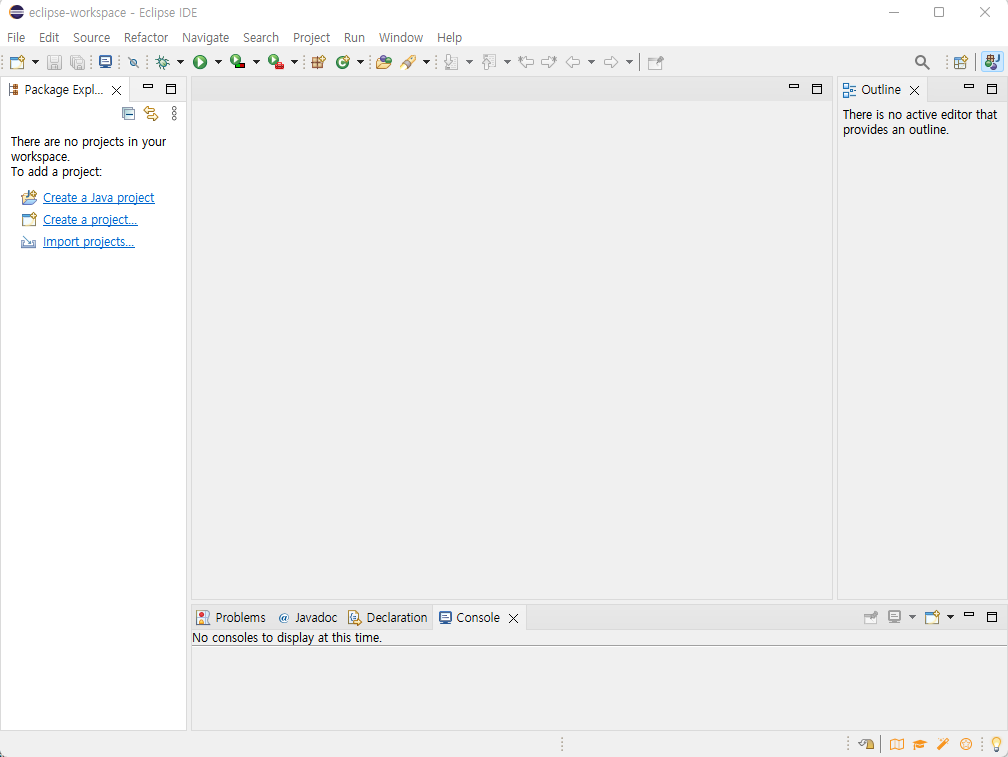Click the Open Perspective icon
This screenshot has width=1008, height=757.
(x=960, y=62)
